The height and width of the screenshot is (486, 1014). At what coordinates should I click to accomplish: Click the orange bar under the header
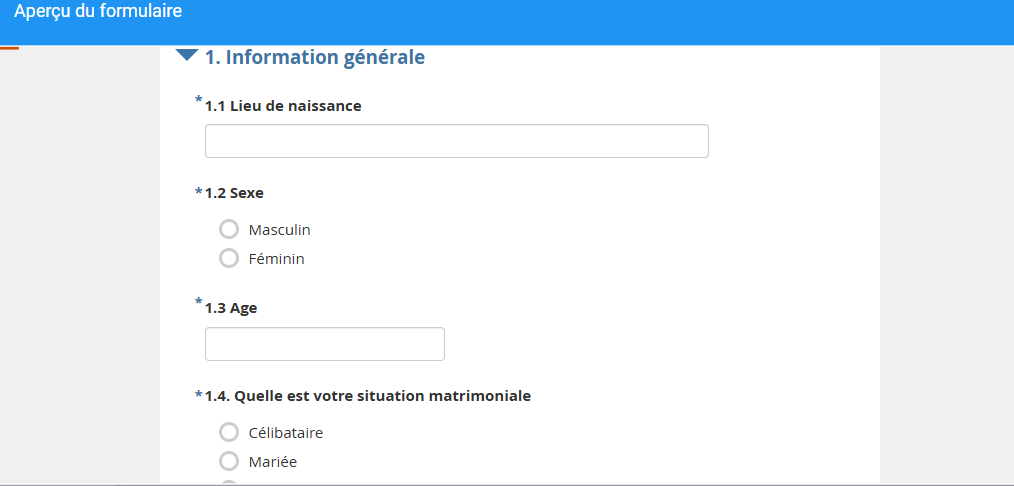[9, 47]
